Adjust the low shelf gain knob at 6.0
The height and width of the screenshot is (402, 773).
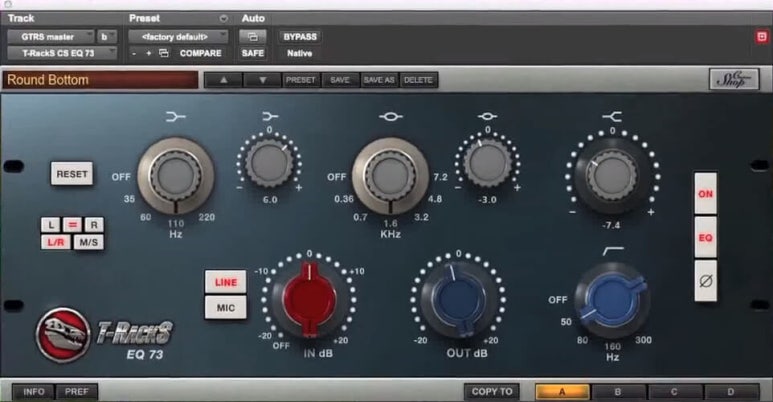click(269, 162)
